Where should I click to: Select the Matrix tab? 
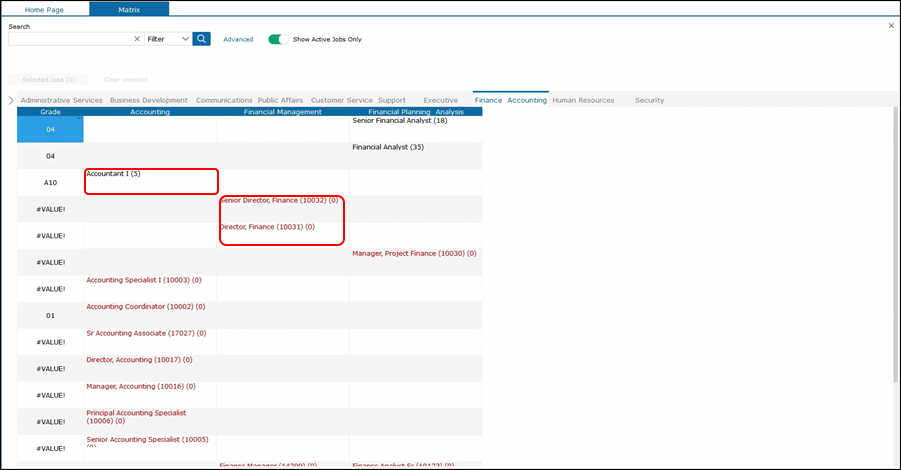pyautogui.click(x=128, y=9)
